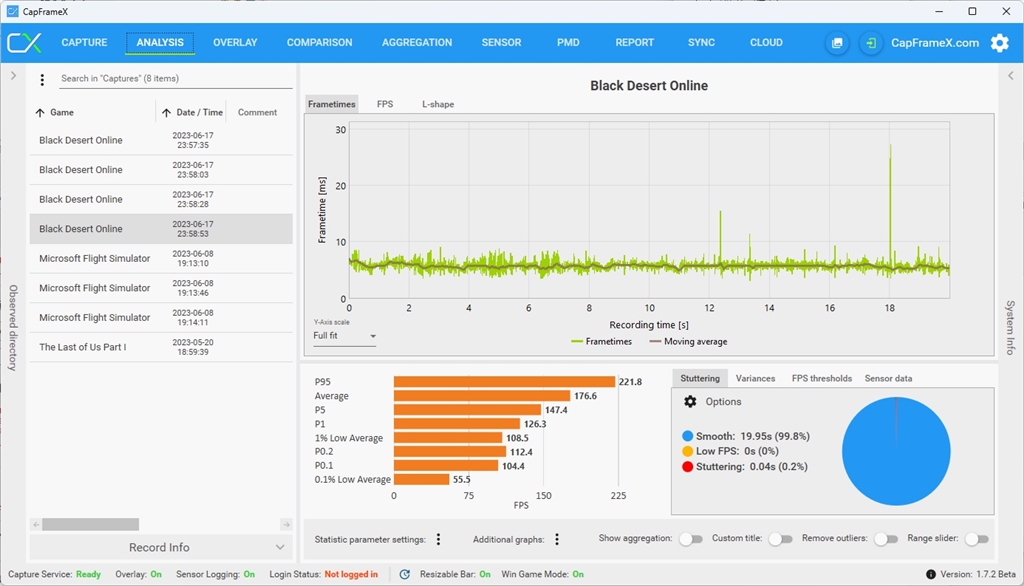Go to the COMPARISON tab
The height and width of the screenshot is (586, 1024).
319,42
